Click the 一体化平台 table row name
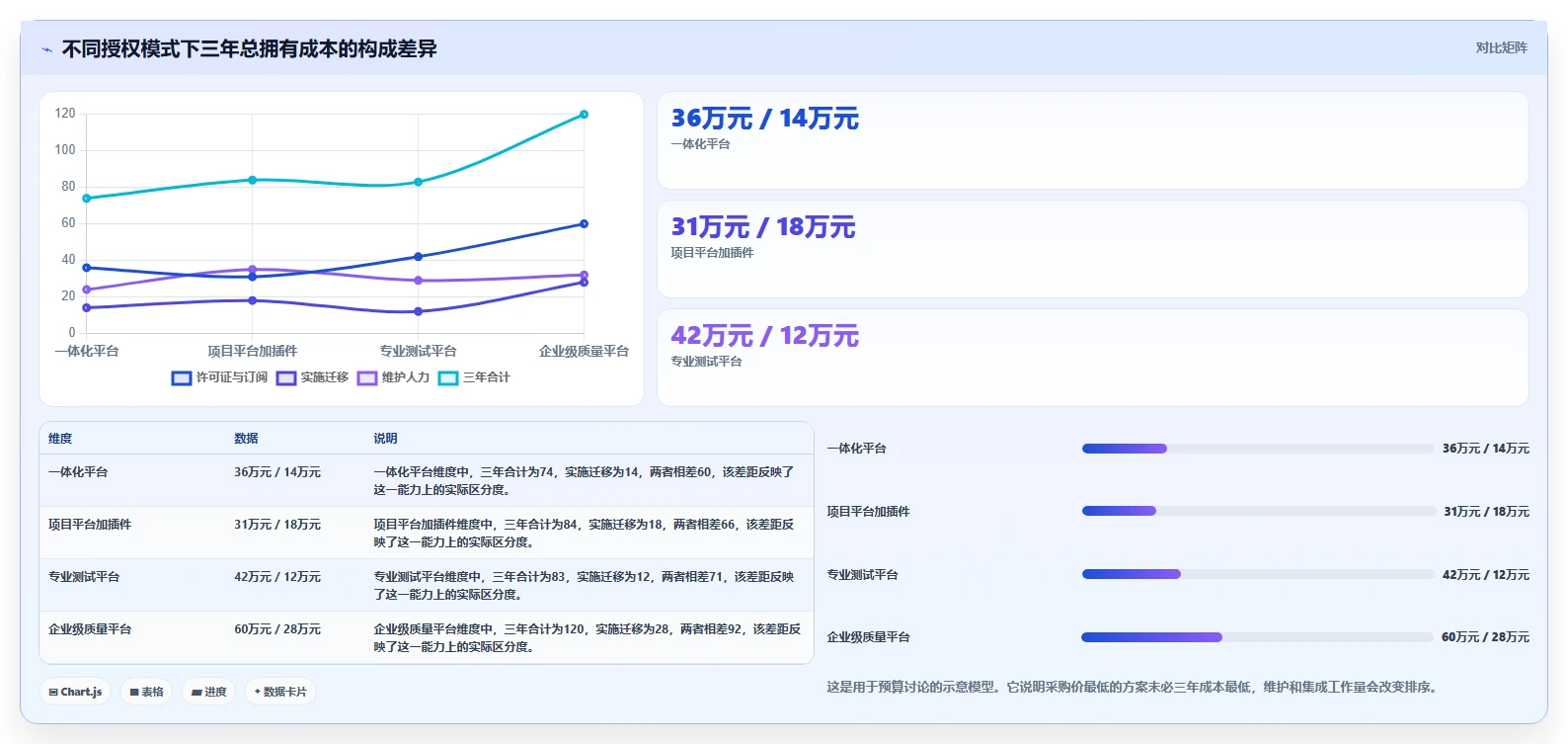This screenshot has height=744, width=1568. [x=78, y=472]
